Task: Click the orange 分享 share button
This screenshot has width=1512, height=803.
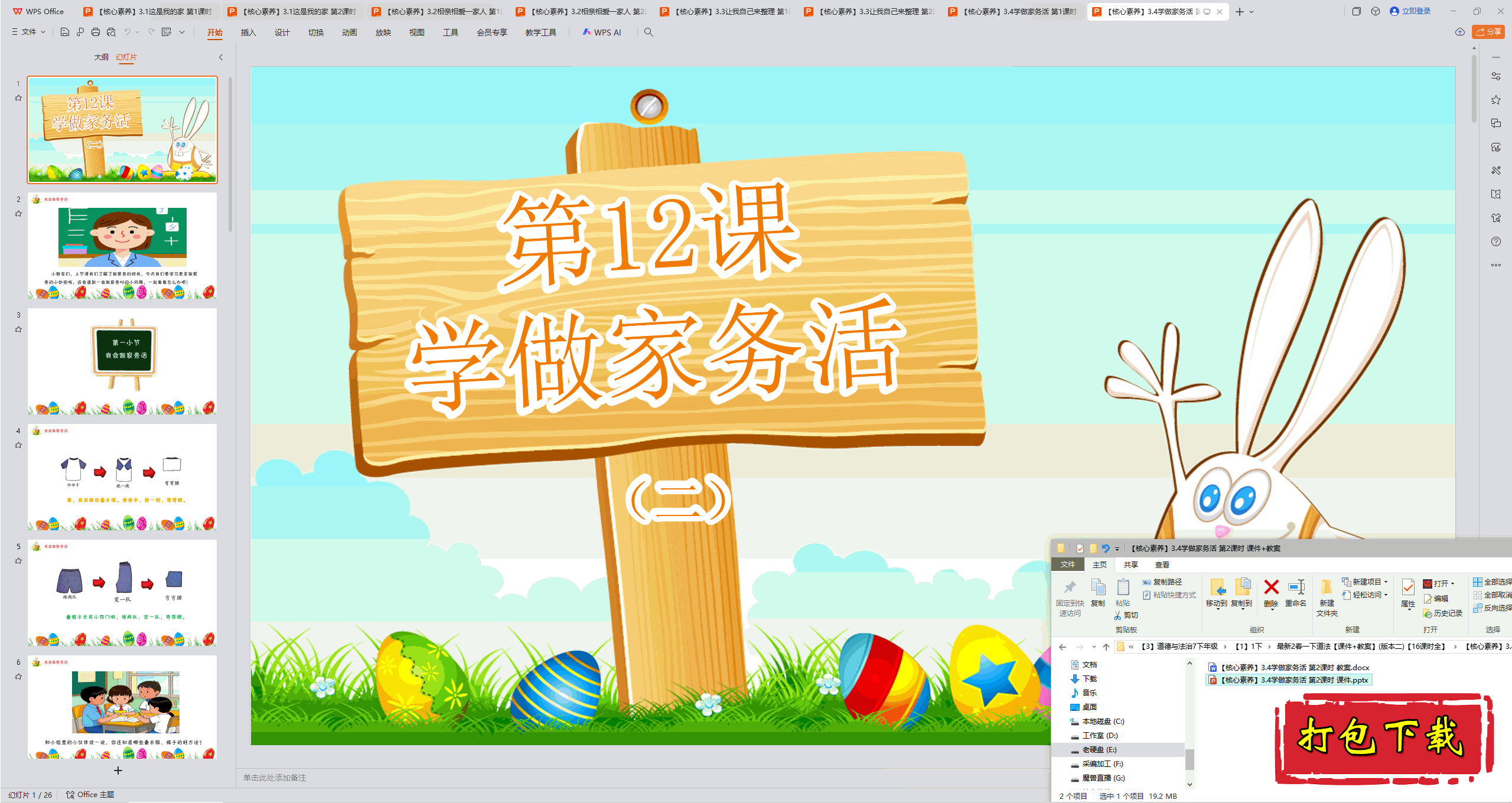Action: [1488, 32]
